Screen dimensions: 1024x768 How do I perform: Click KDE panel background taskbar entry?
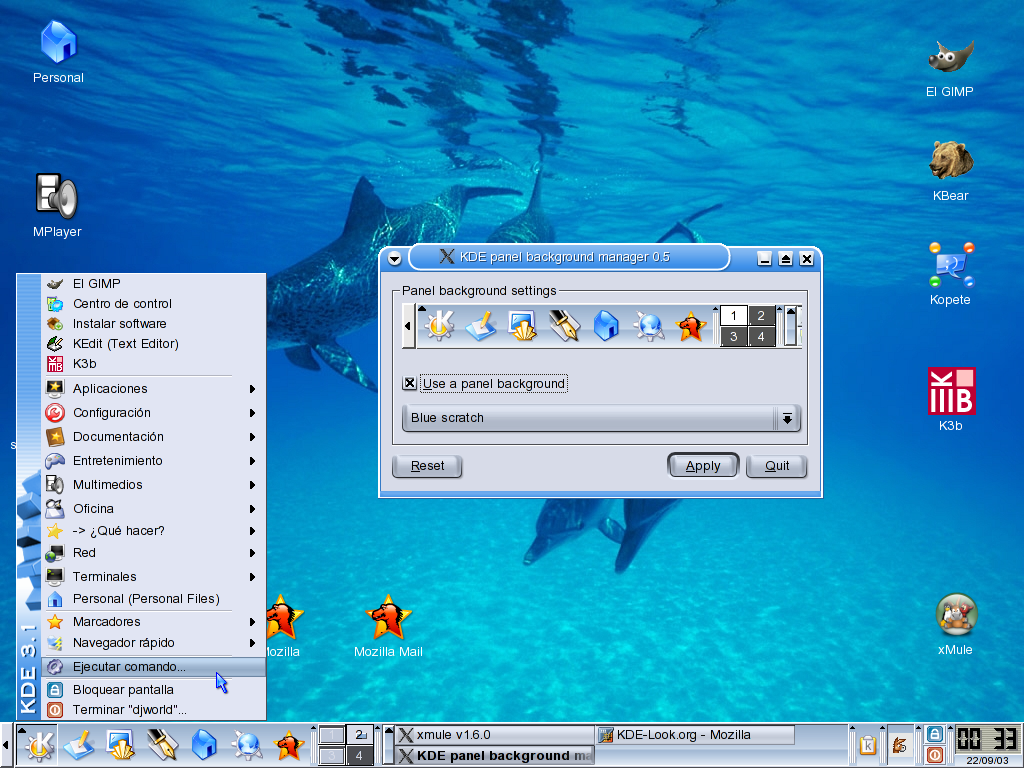494,756
